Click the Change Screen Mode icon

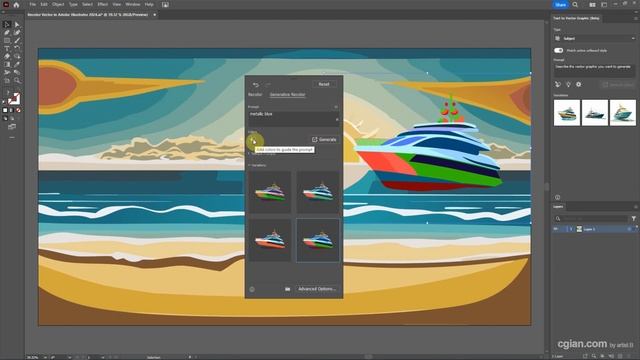pyautogui.click(x=12, y=127)
